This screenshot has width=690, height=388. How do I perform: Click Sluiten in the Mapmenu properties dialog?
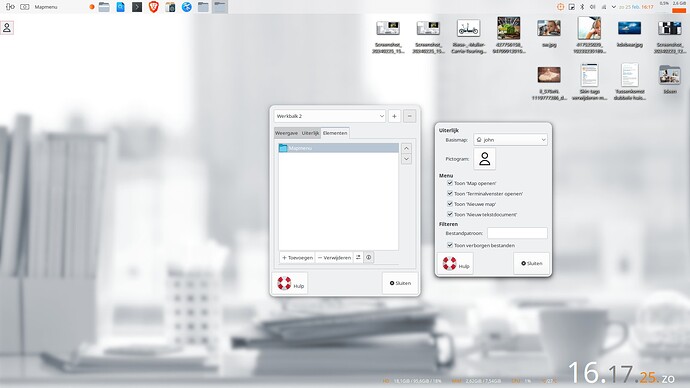click(x=532, y=264)
